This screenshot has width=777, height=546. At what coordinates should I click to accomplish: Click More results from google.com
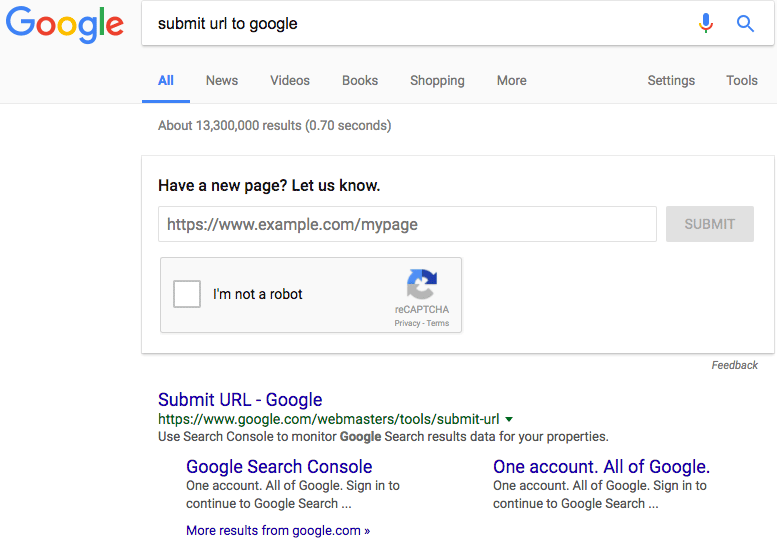point(278,531)
